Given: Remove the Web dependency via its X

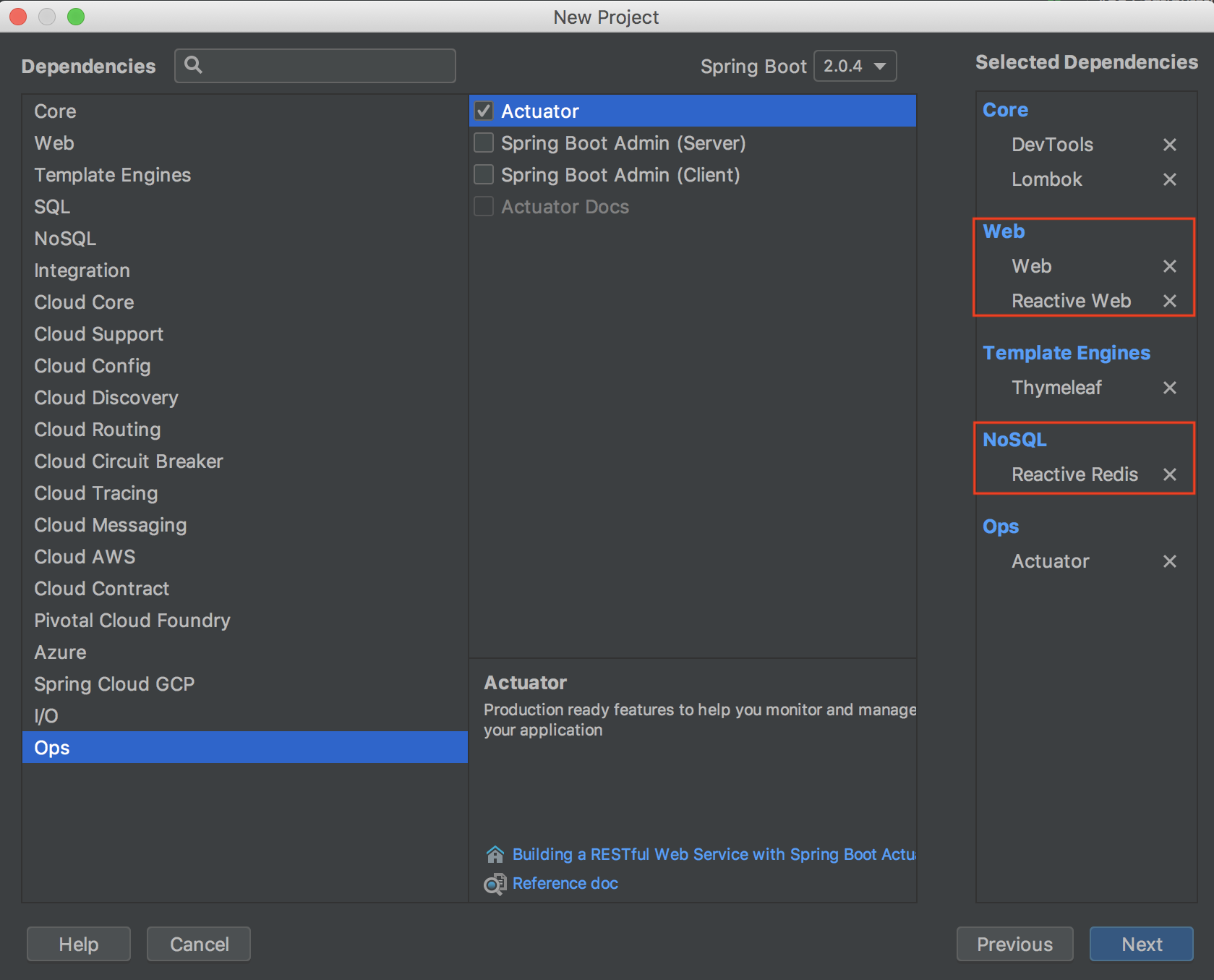Looking at the screenshot, I should click(x=1169, y=266).
